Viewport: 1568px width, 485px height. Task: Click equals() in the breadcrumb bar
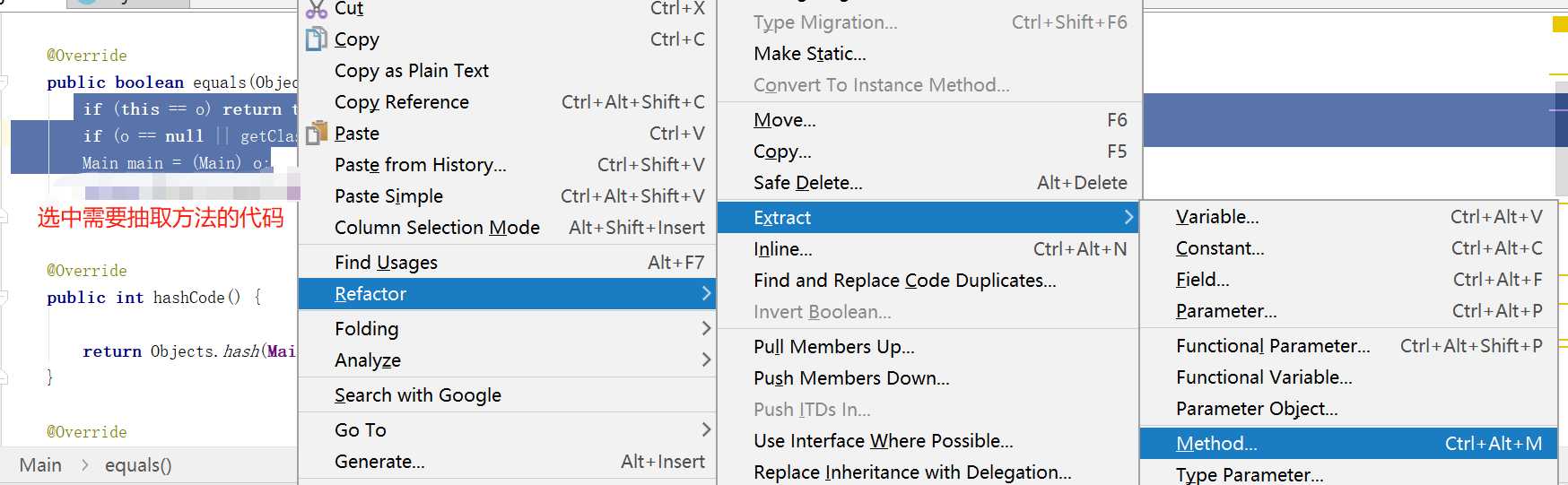tap(138, 465)
